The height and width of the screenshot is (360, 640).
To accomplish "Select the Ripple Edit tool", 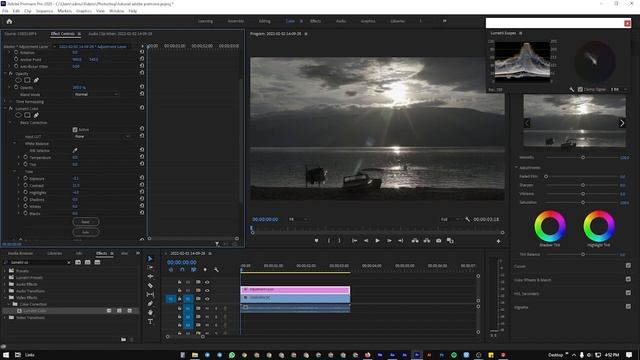I will (x=150, y=276).
